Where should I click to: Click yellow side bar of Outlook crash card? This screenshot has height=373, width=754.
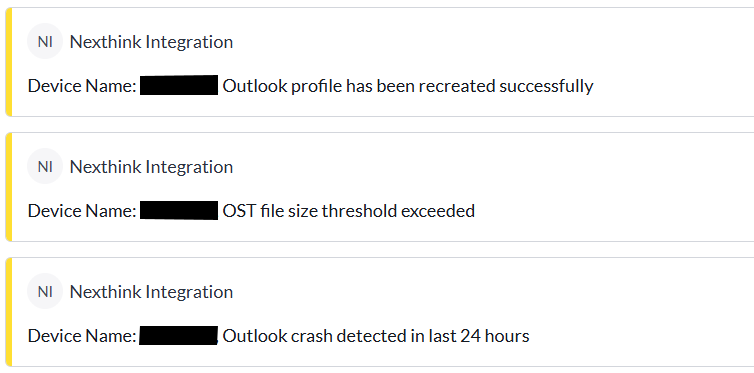(x=8, y=312)
